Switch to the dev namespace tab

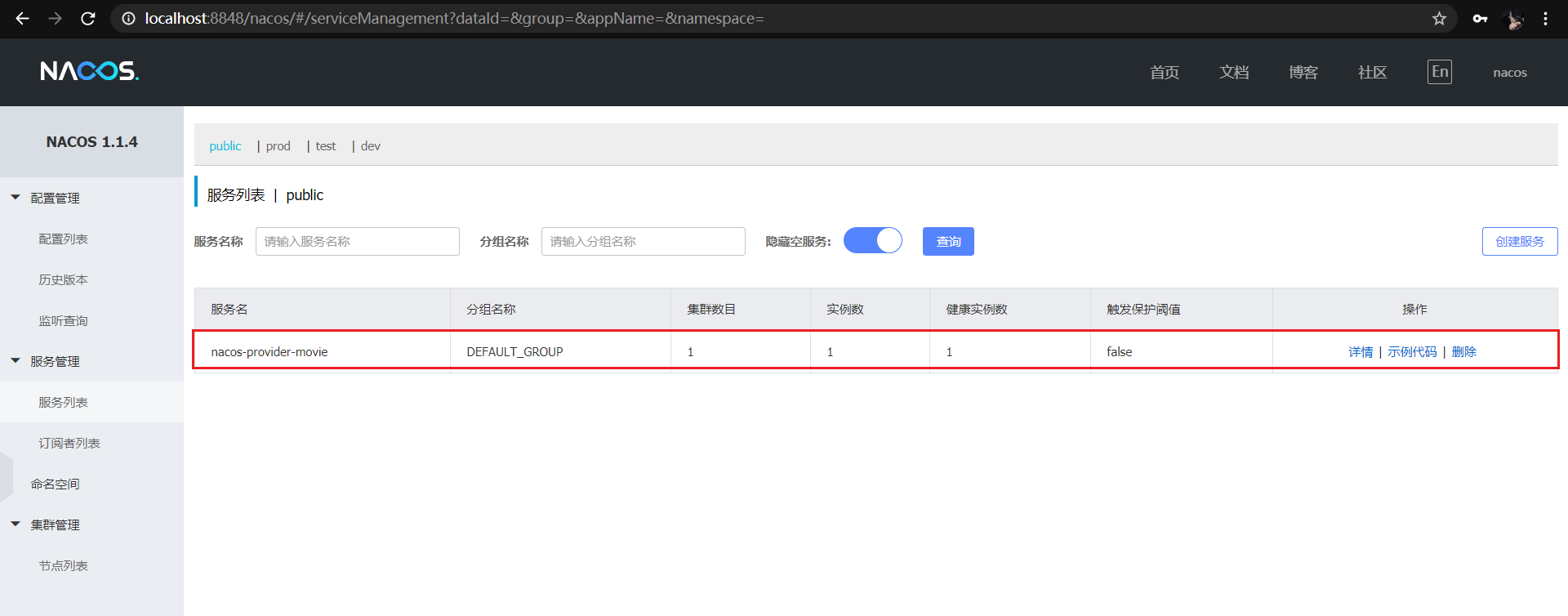(x=371, y=145)
